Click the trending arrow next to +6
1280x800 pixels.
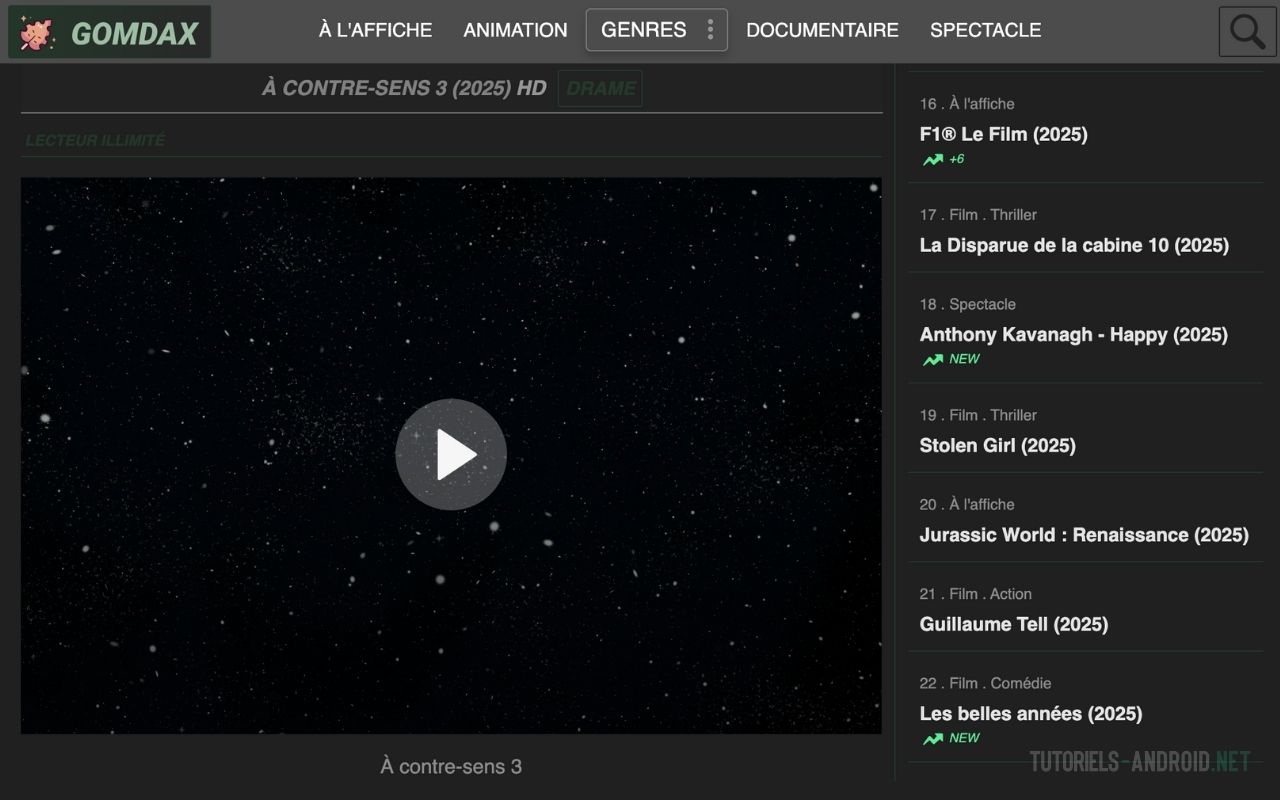pos(933,159)
